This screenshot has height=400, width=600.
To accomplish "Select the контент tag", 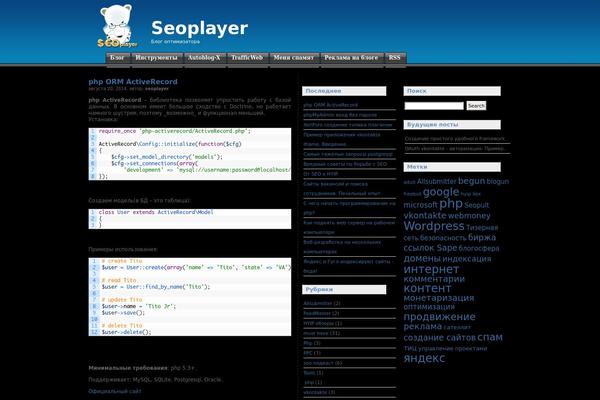I will pos(427,288).
